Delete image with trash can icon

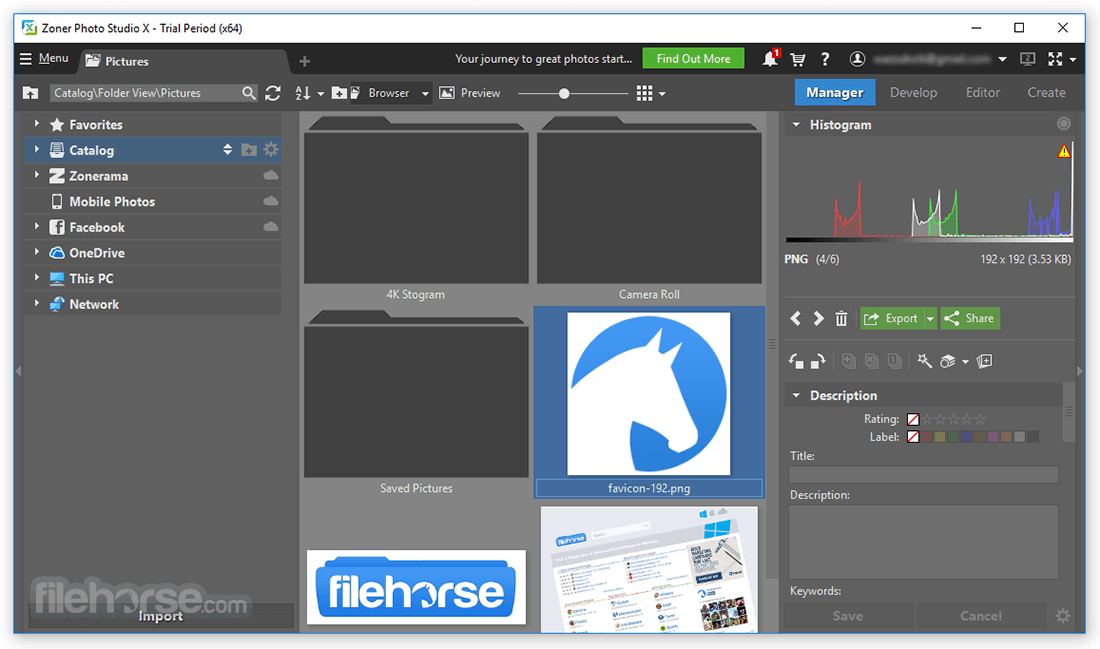tap(841, 319)
